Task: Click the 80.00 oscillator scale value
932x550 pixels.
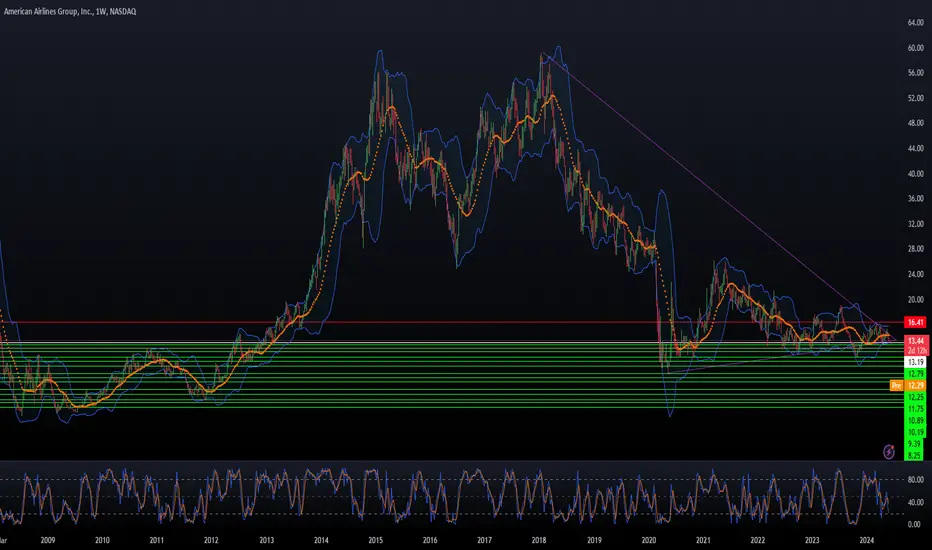Action: click(x=915, y=479)
